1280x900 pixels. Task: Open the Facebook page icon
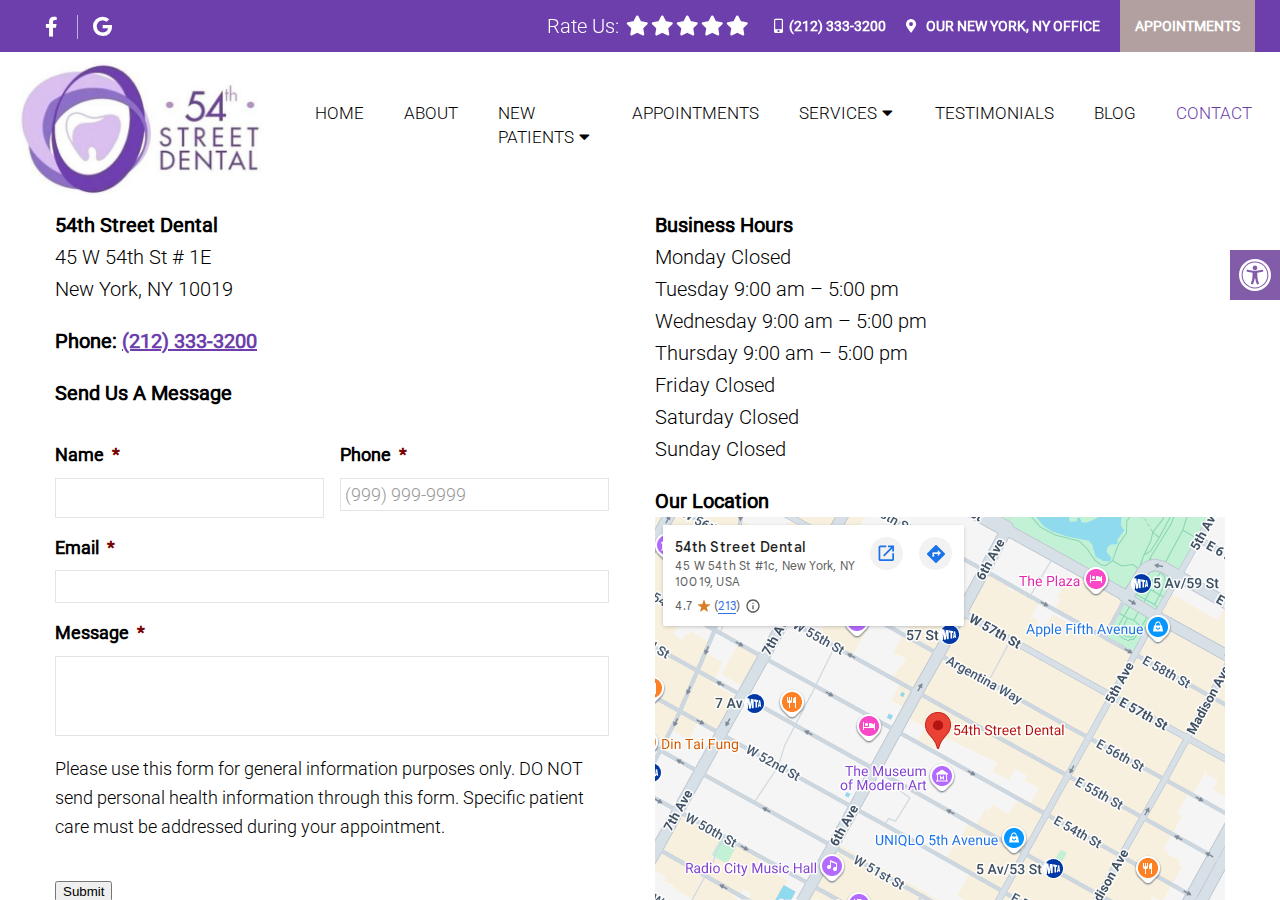(51, 27)
